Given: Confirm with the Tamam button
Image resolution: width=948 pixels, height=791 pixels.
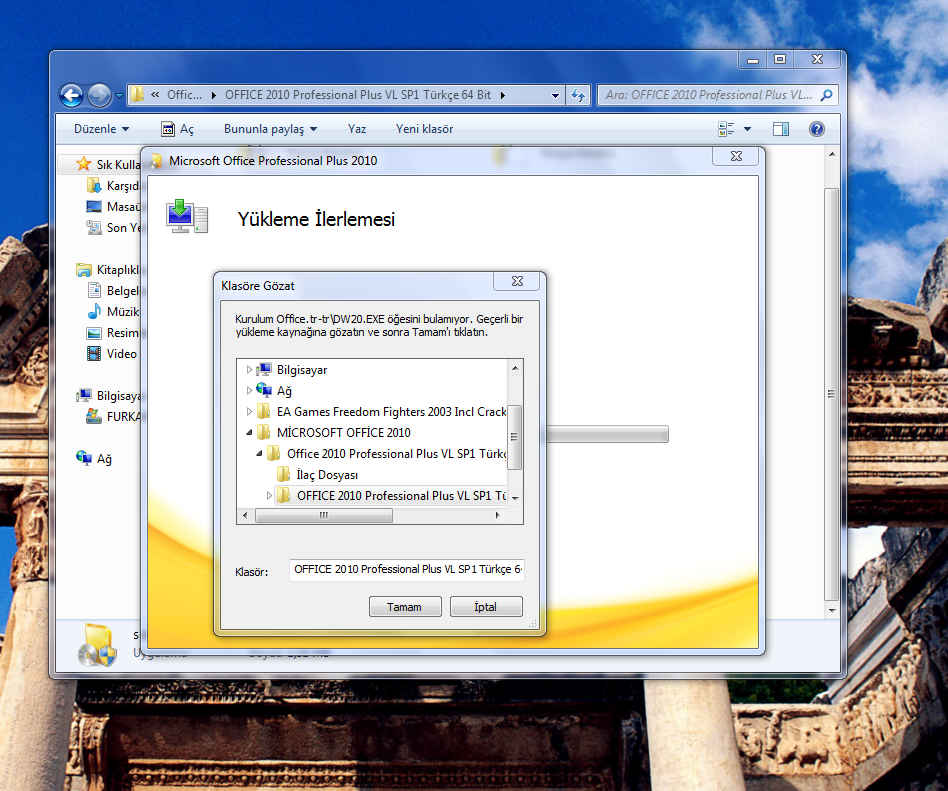Looking at the screenshot, I should (405, 607).
